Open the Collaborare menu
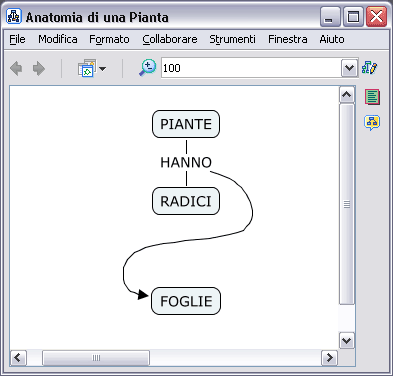Viewport: 393px width, 376px height. click(x=170, y=39)
